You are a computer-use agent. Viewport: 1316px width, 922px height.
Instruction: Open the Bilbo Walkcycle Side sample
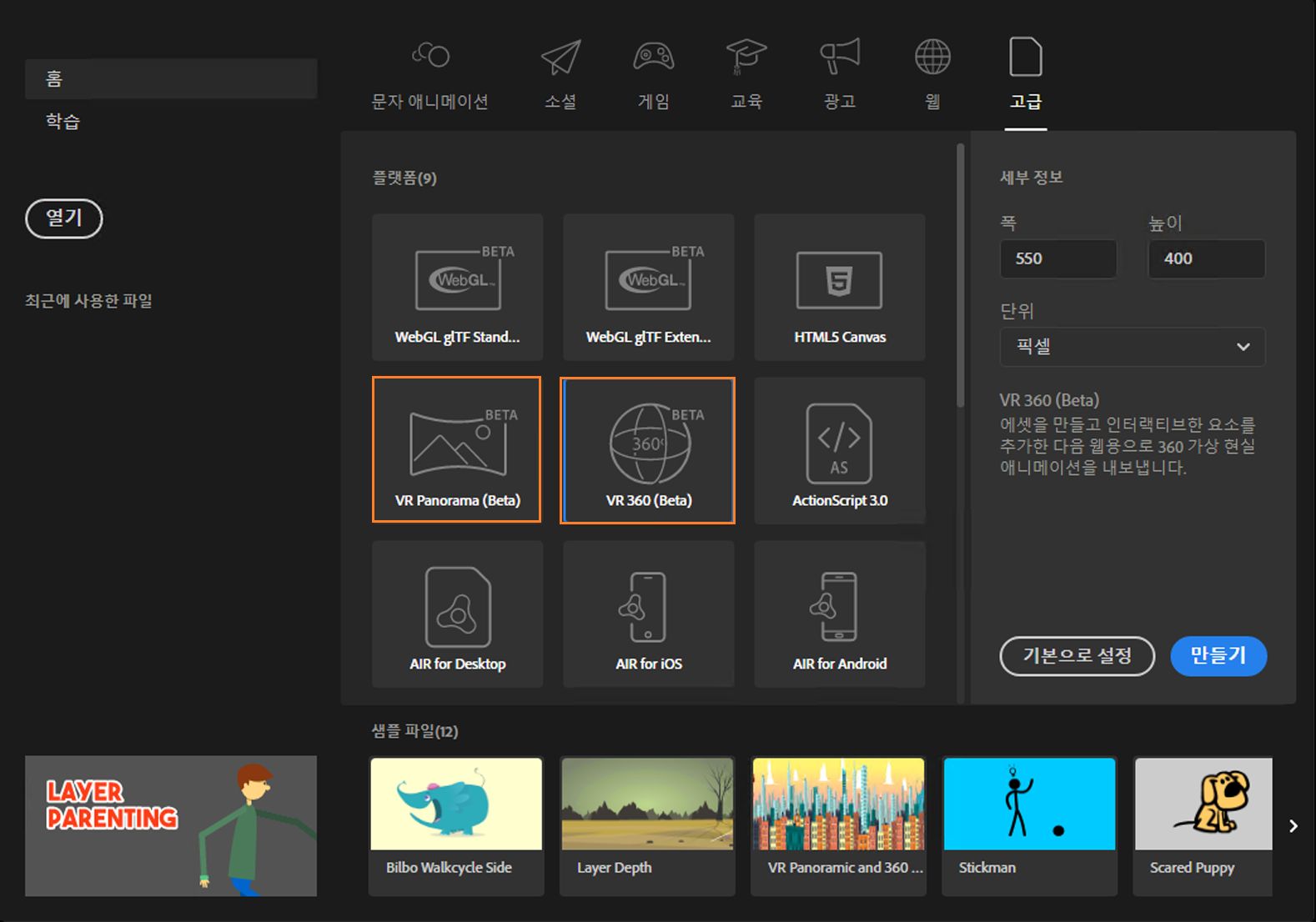456,826
